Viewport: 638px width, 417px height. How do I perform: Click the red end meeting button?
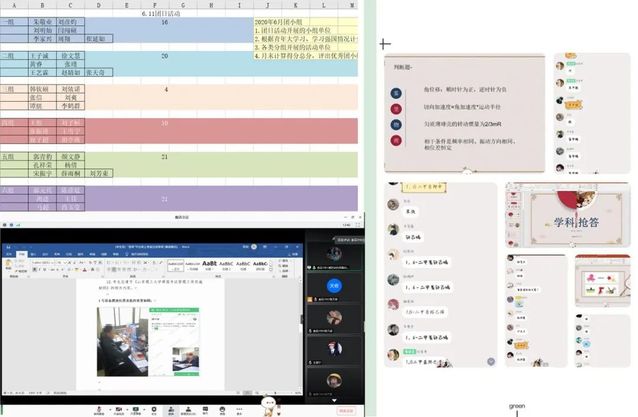point(344,410)
